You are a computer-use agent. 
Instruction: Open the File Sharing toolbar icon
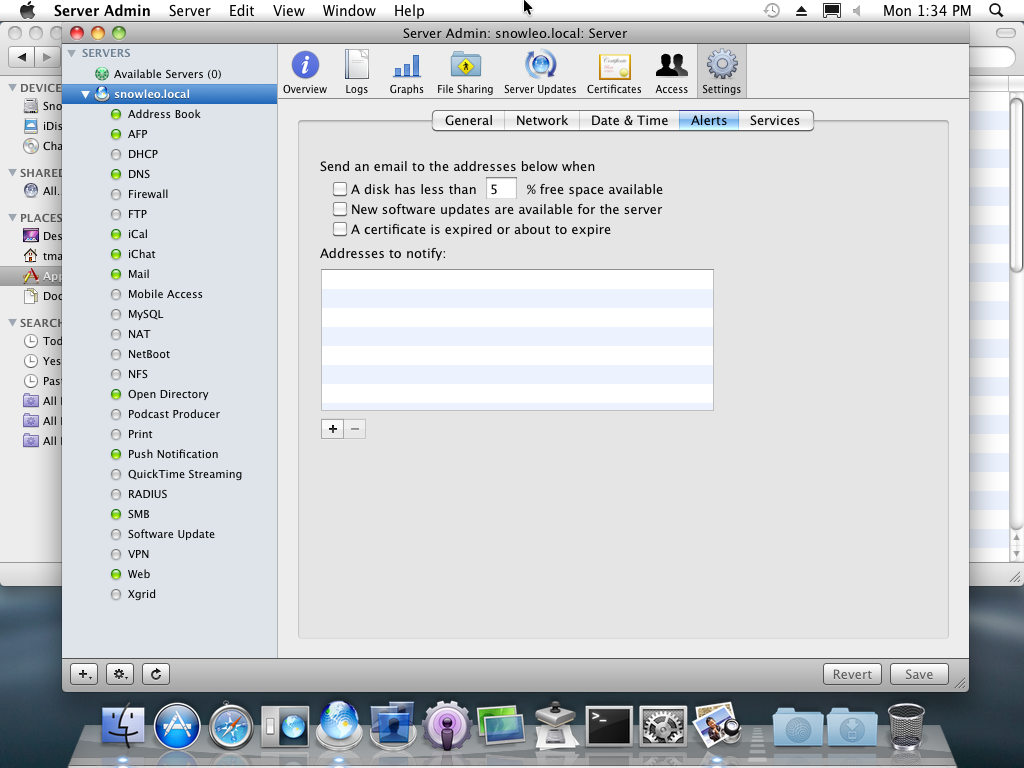(x=465, y=72)
